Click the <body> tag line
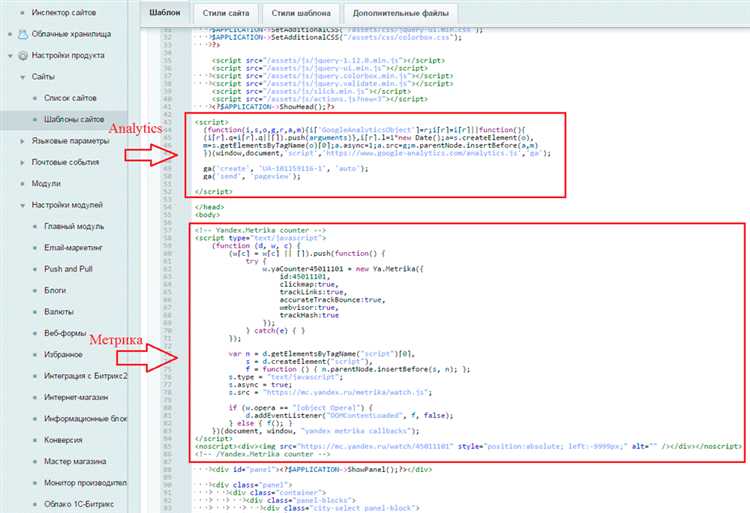The width and height of the screenshot is (750, 513). tap(208, 215)
